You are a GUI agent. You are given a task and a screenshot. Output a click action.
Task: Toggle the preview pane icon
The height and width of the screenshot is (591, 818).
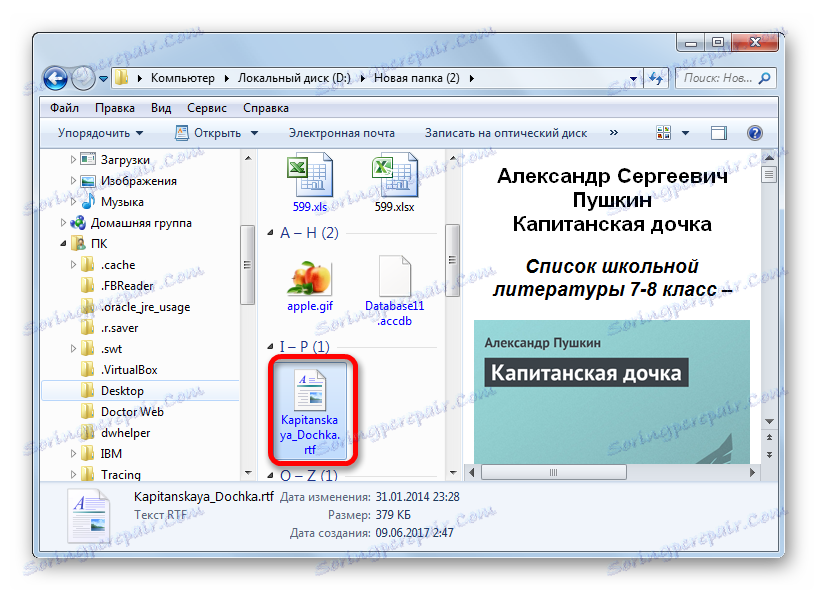(x=719, y=133)
